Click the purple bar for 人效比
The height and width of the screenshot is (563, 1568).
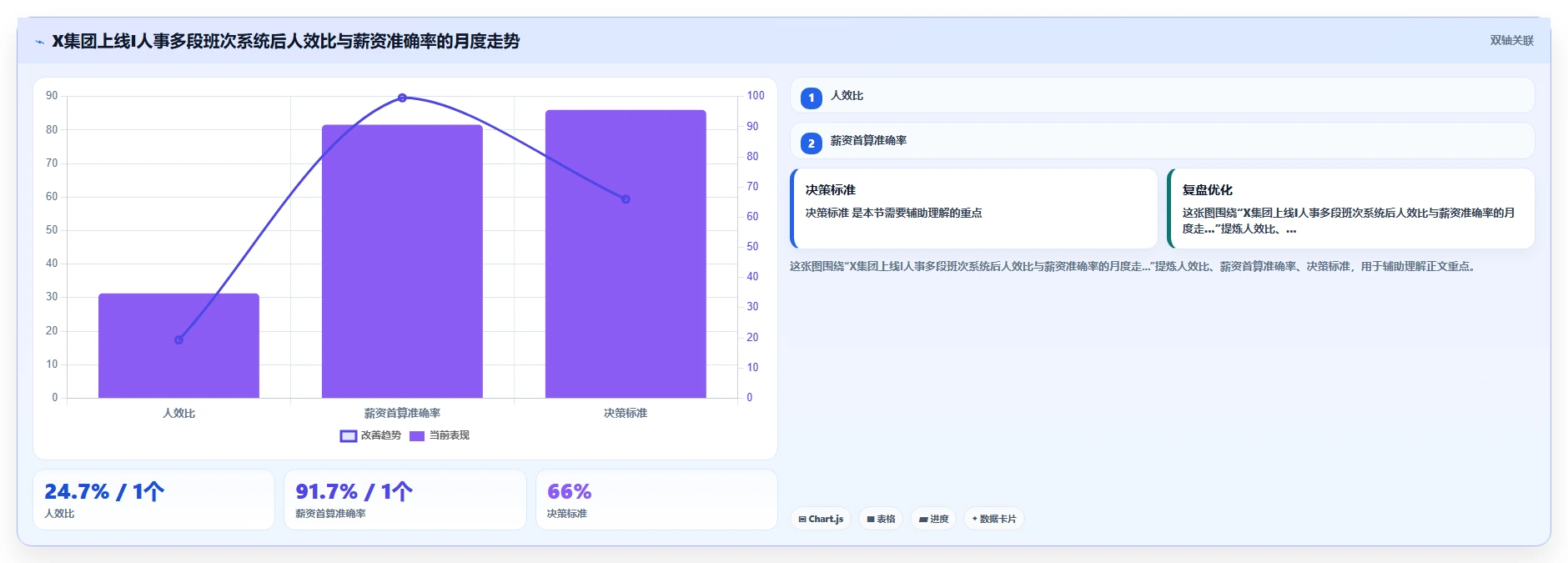(x=178, y=345)
